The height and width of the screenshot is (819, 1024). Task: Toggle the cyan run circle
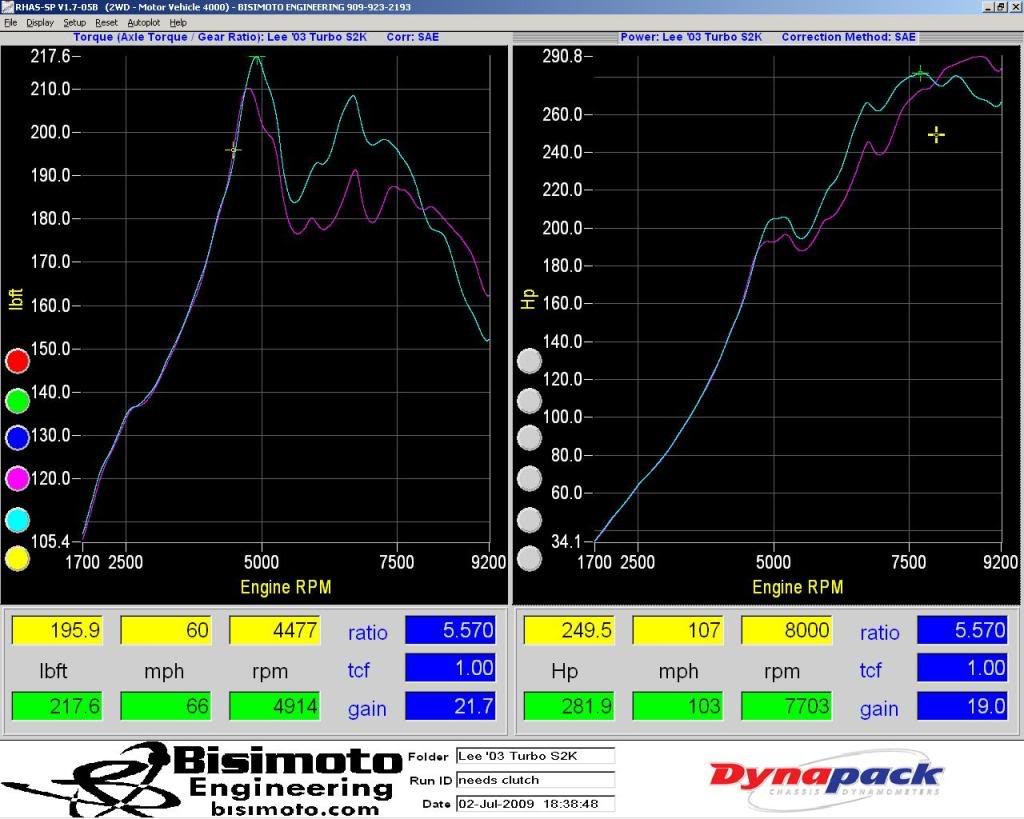pos(17,520)
